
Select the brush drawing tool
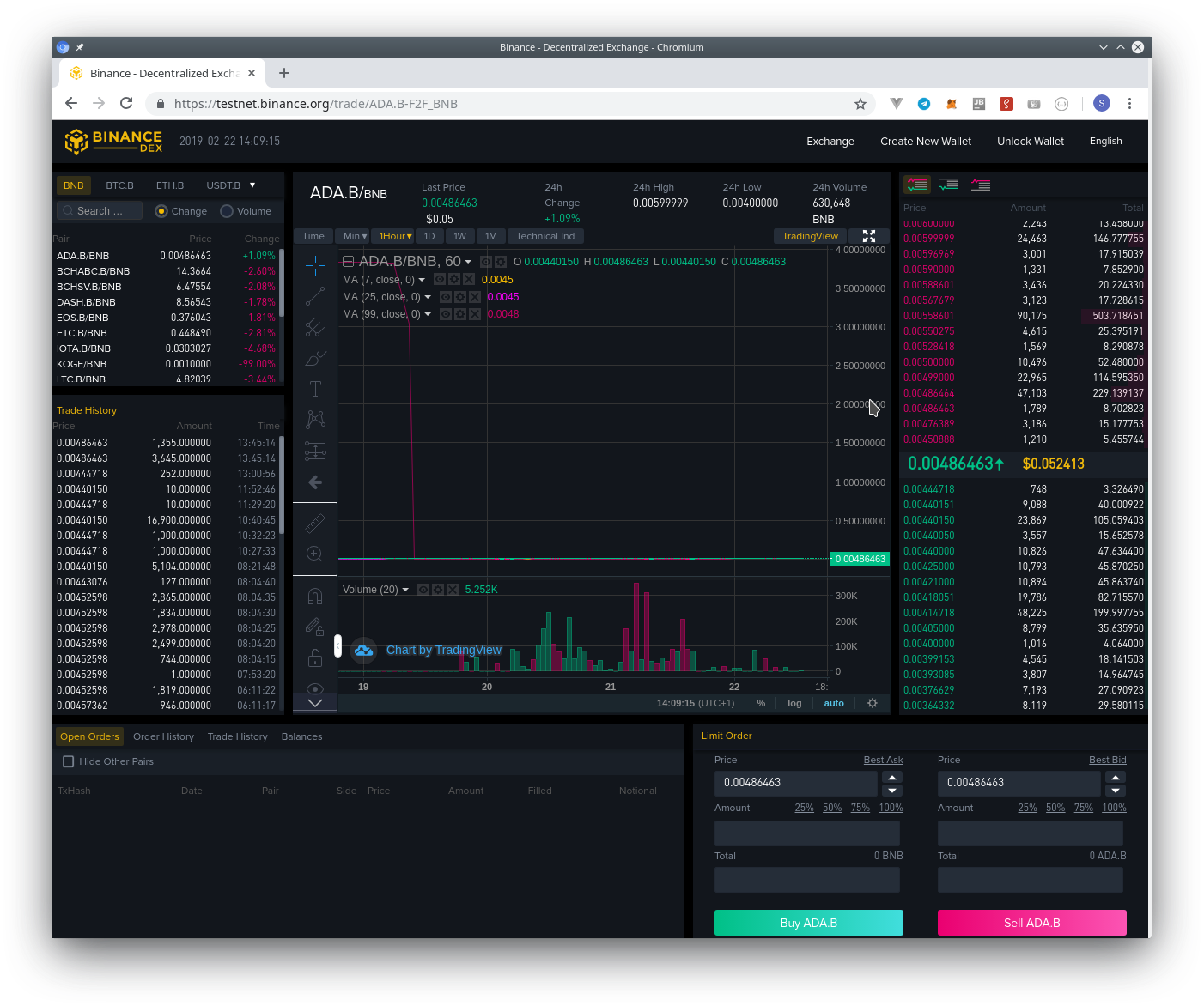pos(314,358)
